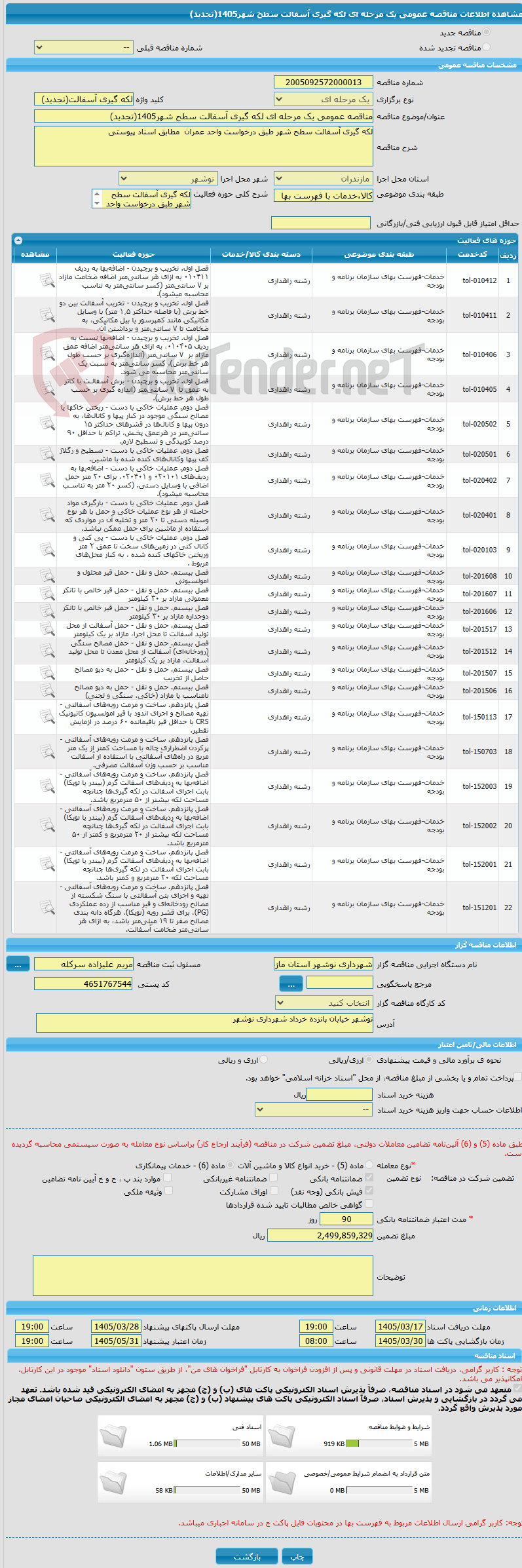This screenshot has width=522, height=1568.
Task: Click the اسناد فنی size progress bar
Action: tap(208, 1444)
